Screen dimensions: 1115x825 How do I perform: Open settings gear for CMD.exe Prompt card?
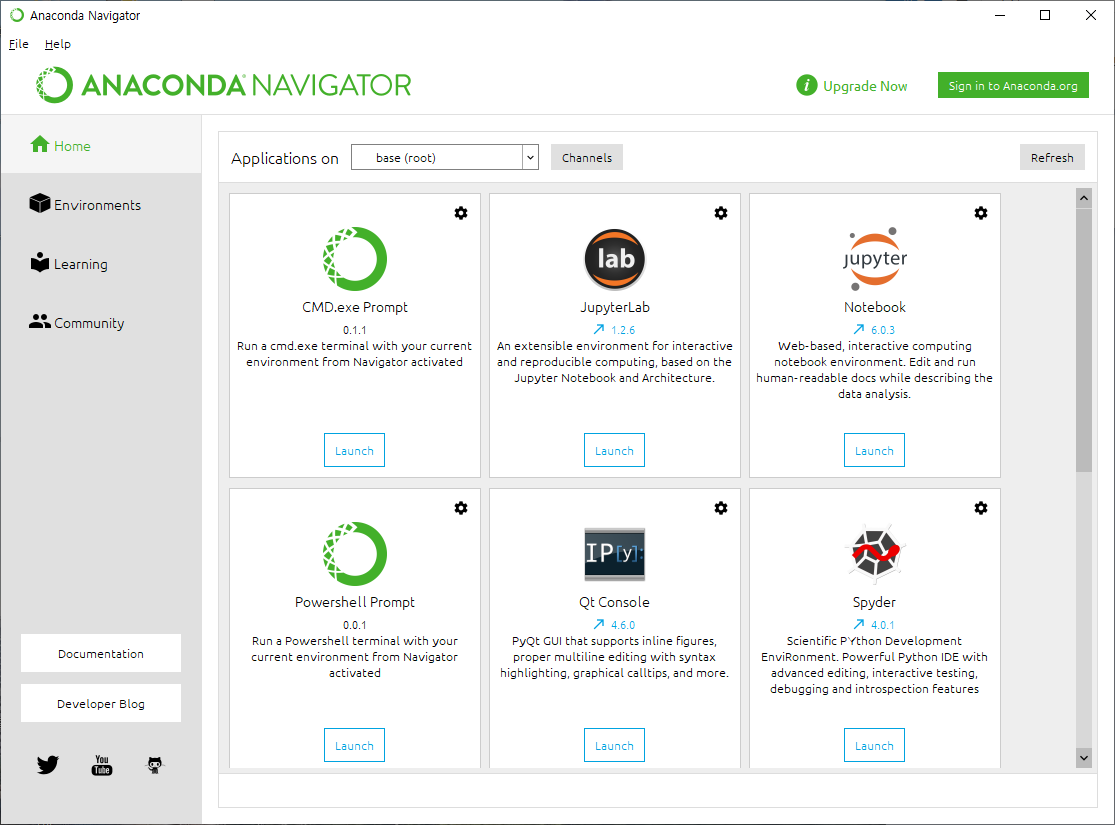pyautogui.click(x=461, y=213)
